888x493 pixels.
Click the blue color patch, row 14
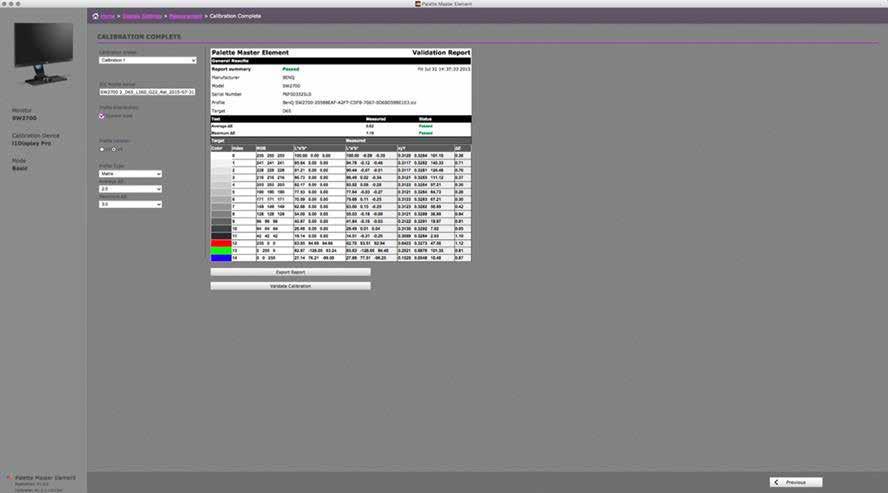(221, 258)
